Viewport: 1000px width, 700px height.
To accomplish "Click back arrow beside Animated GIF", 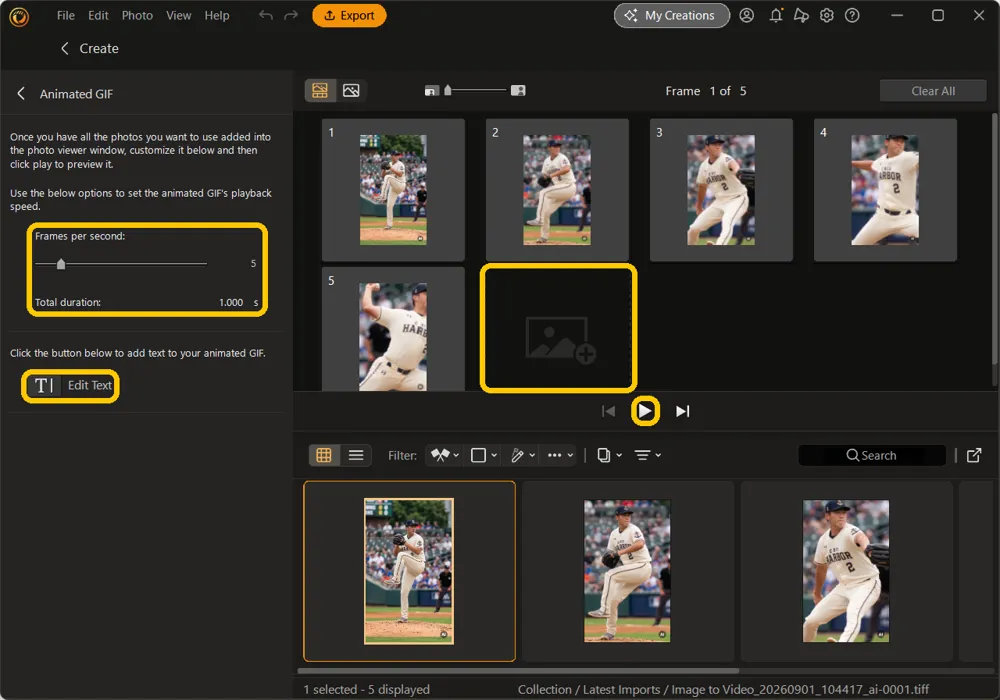I will (x=21, y=94).
